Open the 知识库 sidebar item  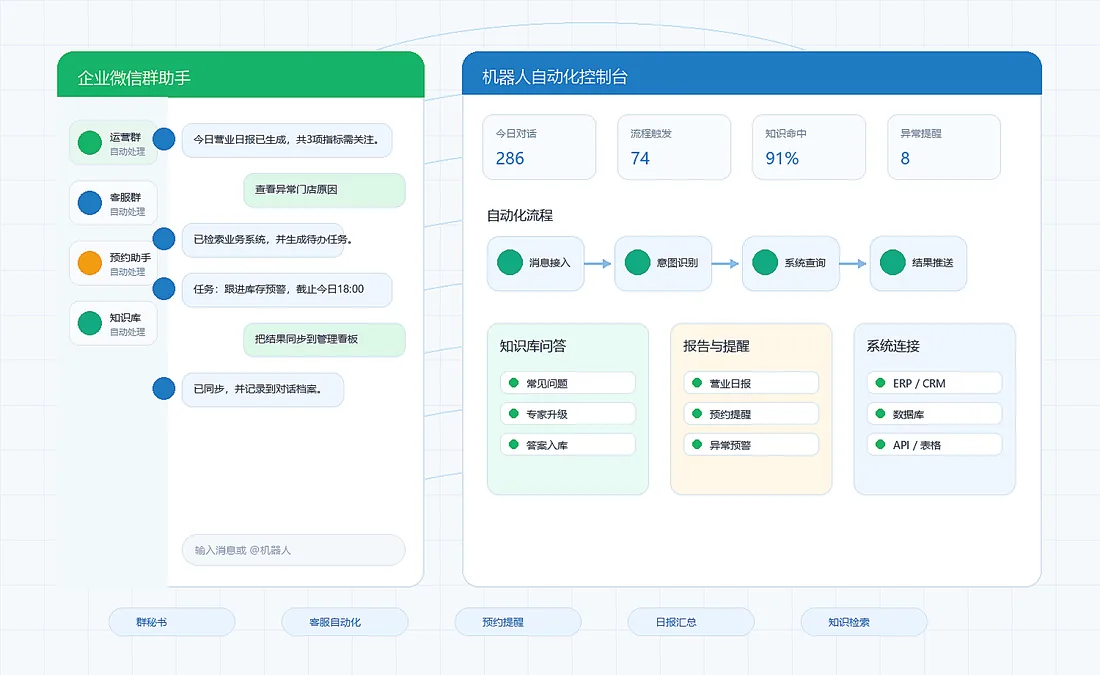point(113,323)
